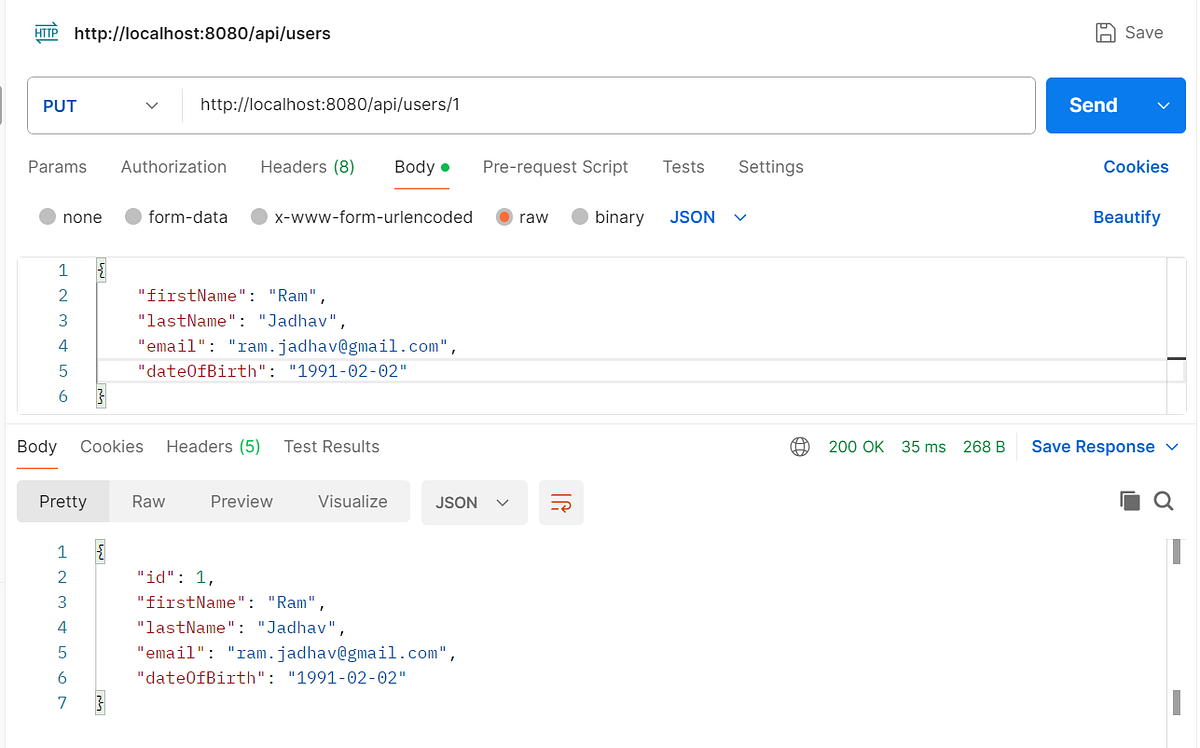Select the response Body tab
This screenshot has width=1200, height=748.
tap(37, 447)
